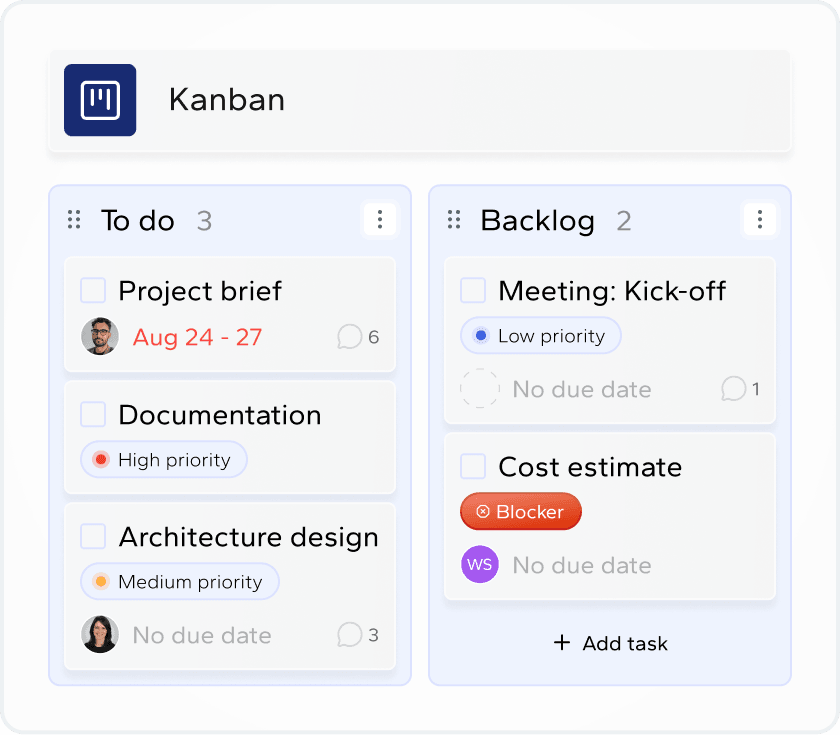Mark Documentation task as complete

point(93,415)
